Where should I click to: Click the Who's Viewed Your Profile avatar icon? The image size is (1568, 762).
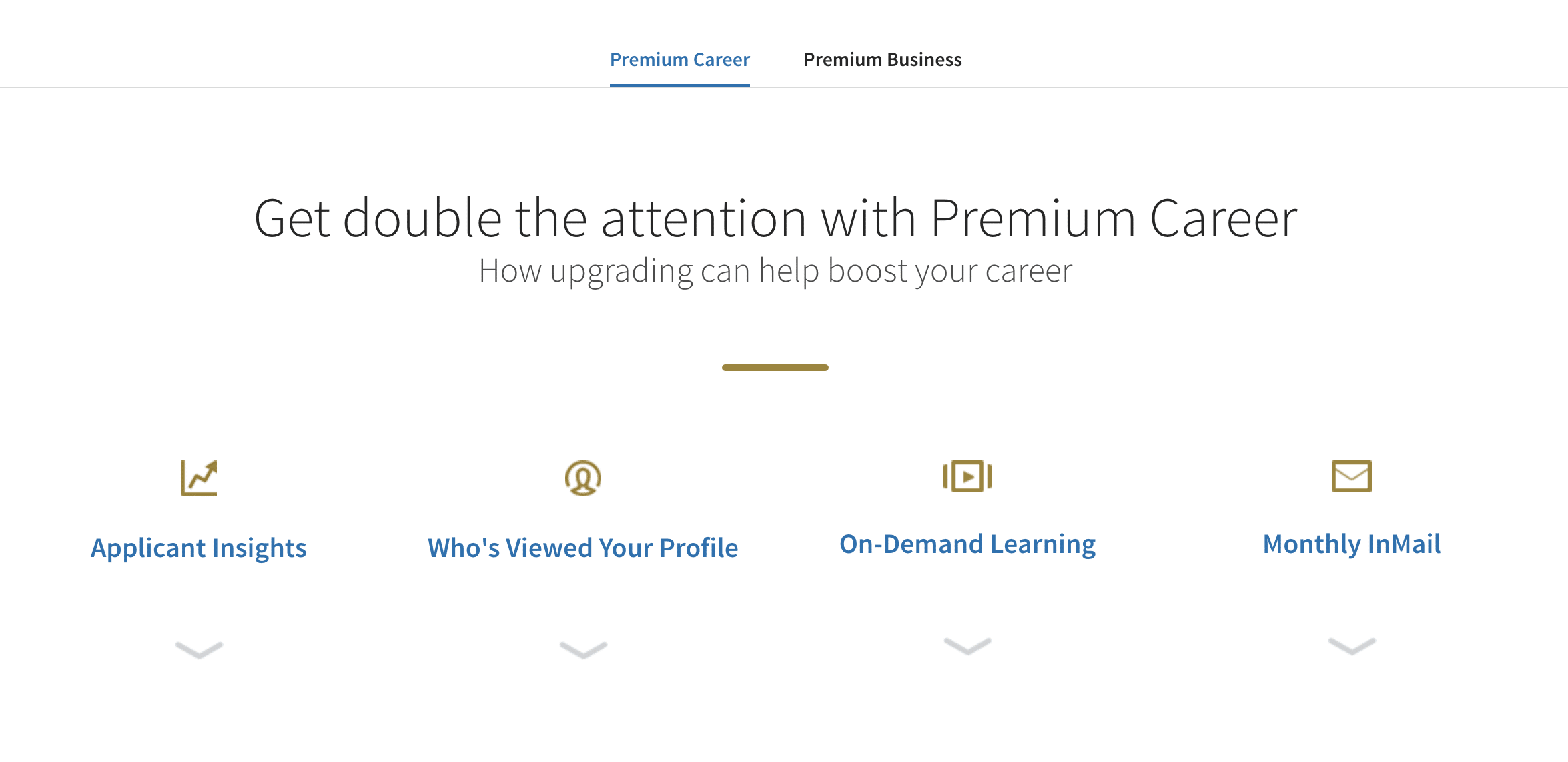click(x=583, y=478)
